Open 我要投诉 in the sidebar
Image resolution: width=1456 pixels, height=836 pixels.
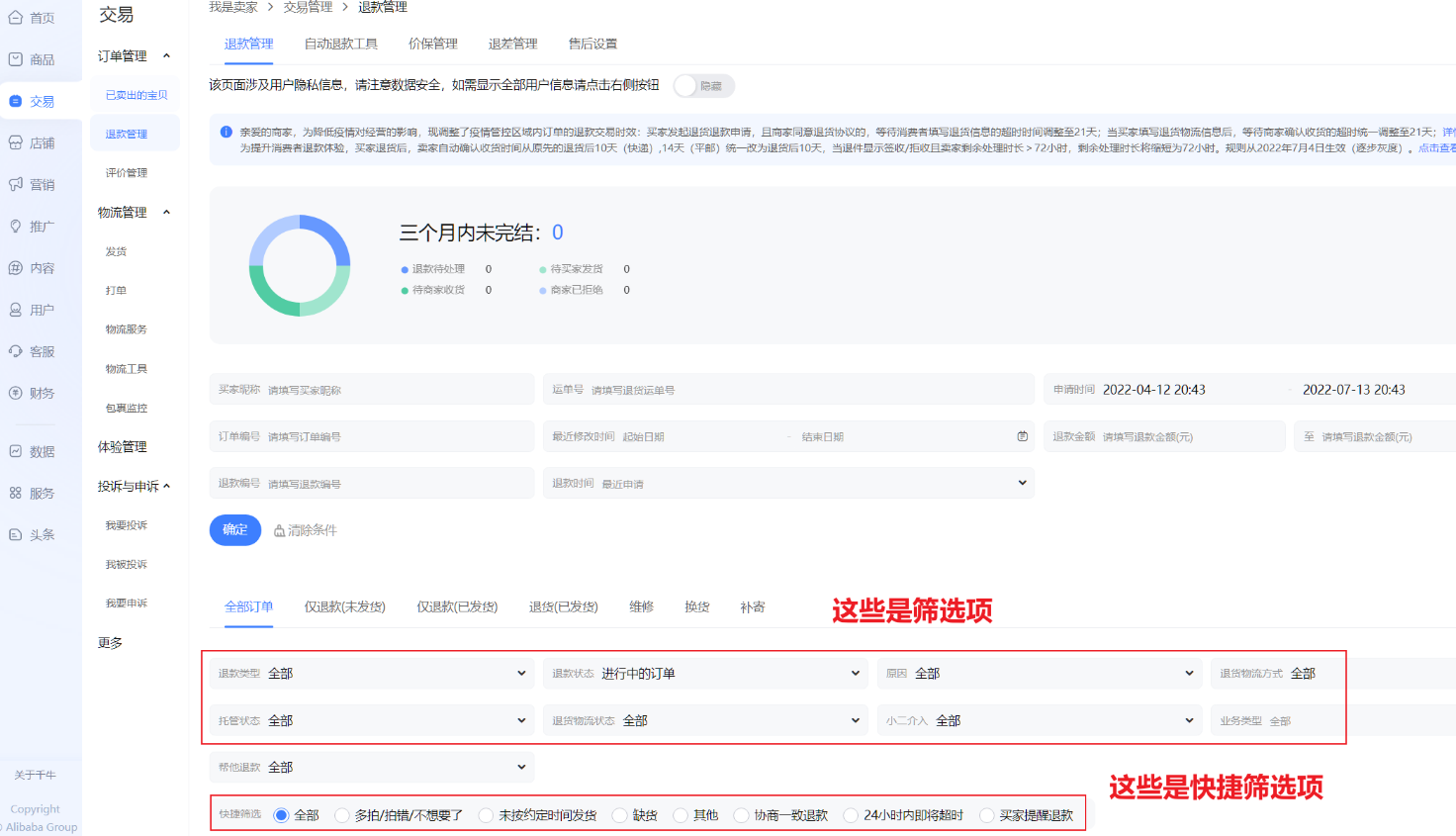pos(127,525)
